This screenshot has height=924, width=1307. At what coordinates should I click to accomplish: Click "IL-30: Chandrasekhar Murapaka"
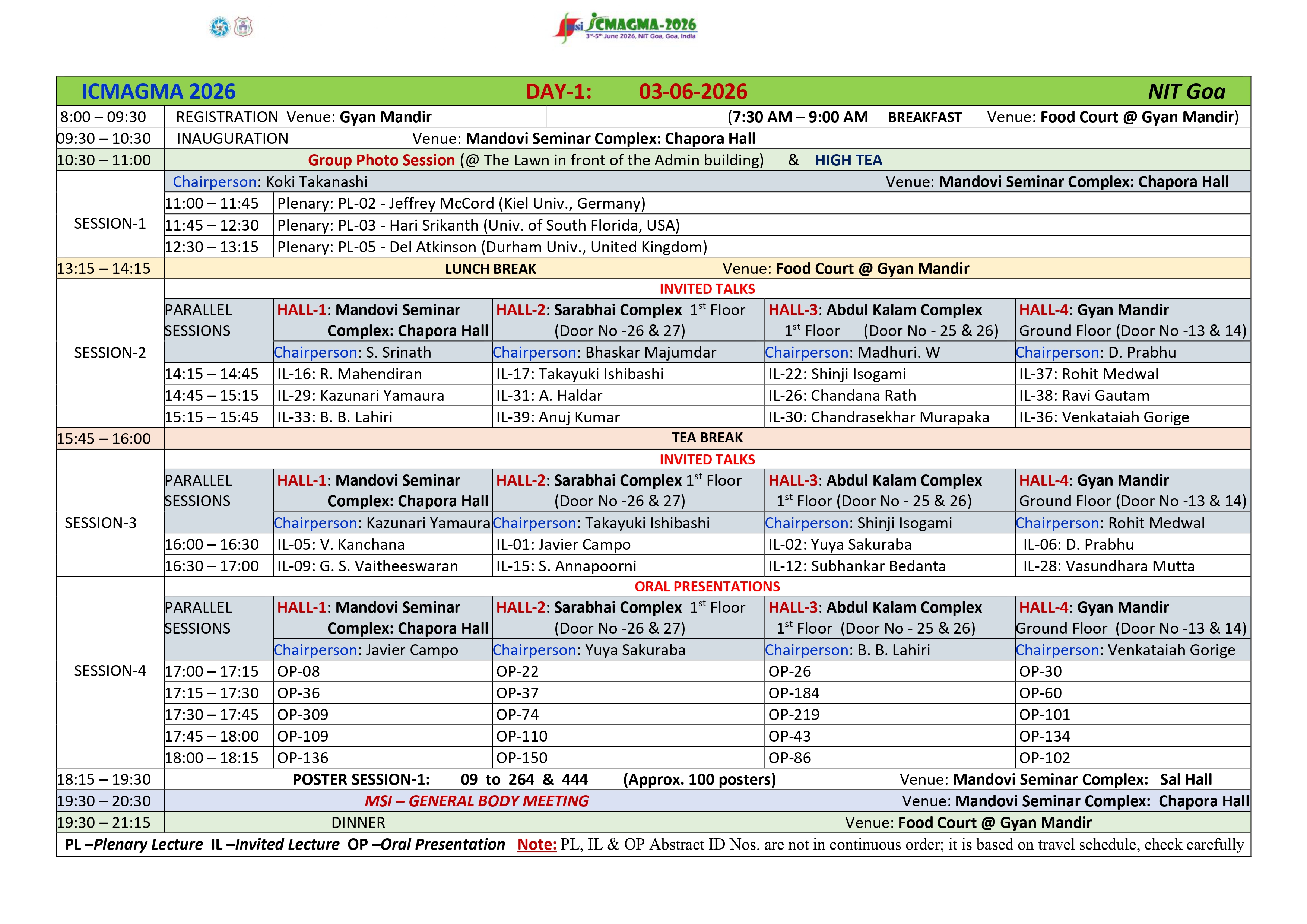click(x=878, y=417)
